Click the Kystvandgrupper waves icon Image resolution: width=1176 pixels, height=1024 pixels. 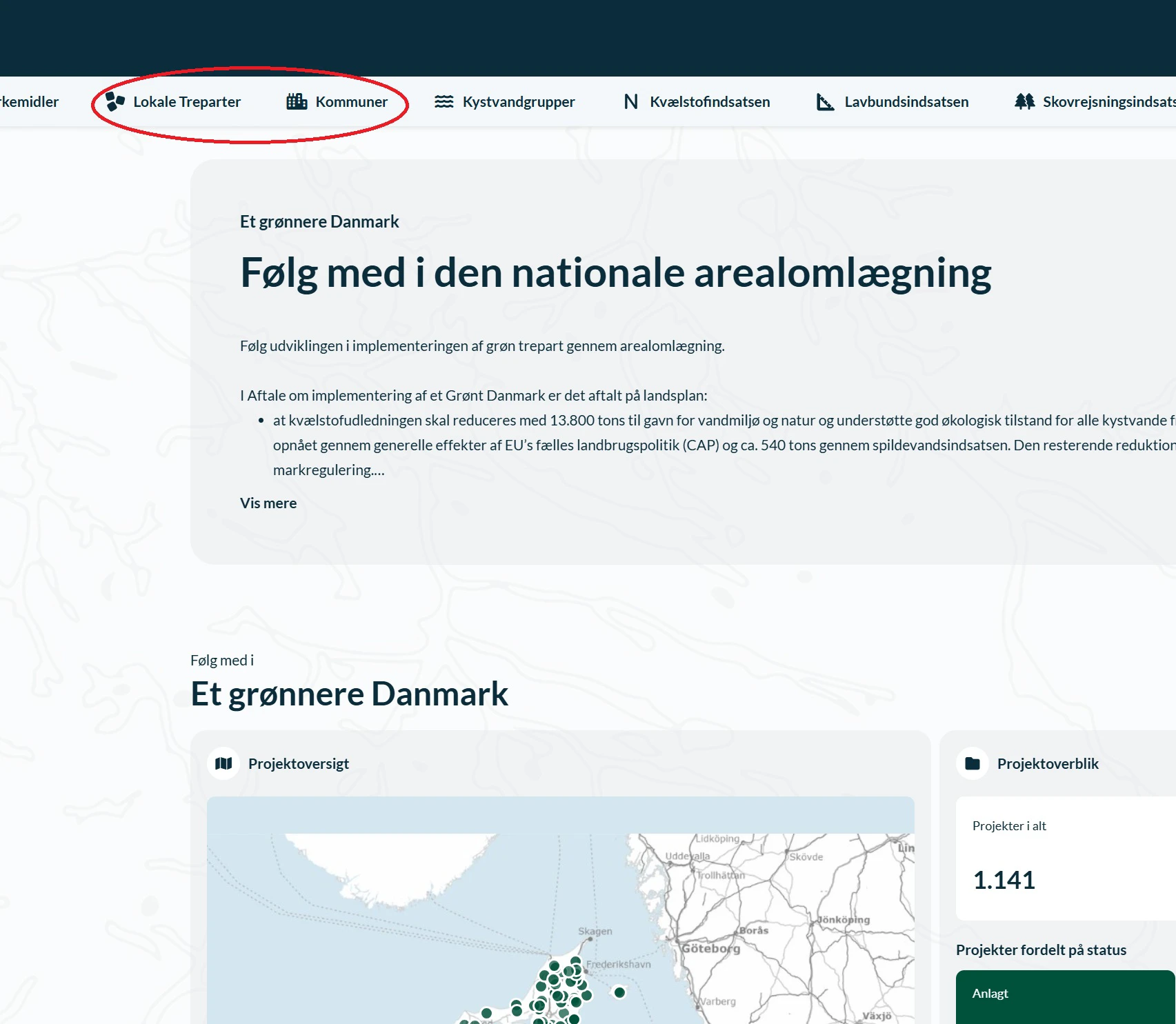tap(444, 102)
